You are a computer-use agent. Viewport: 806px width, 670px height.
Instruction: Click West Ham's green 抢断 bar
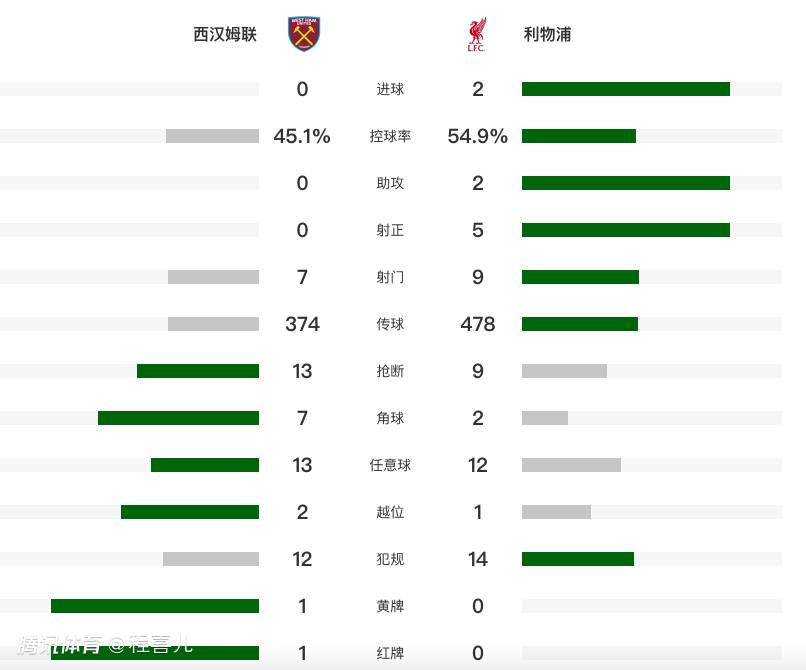tap(198, 371)
